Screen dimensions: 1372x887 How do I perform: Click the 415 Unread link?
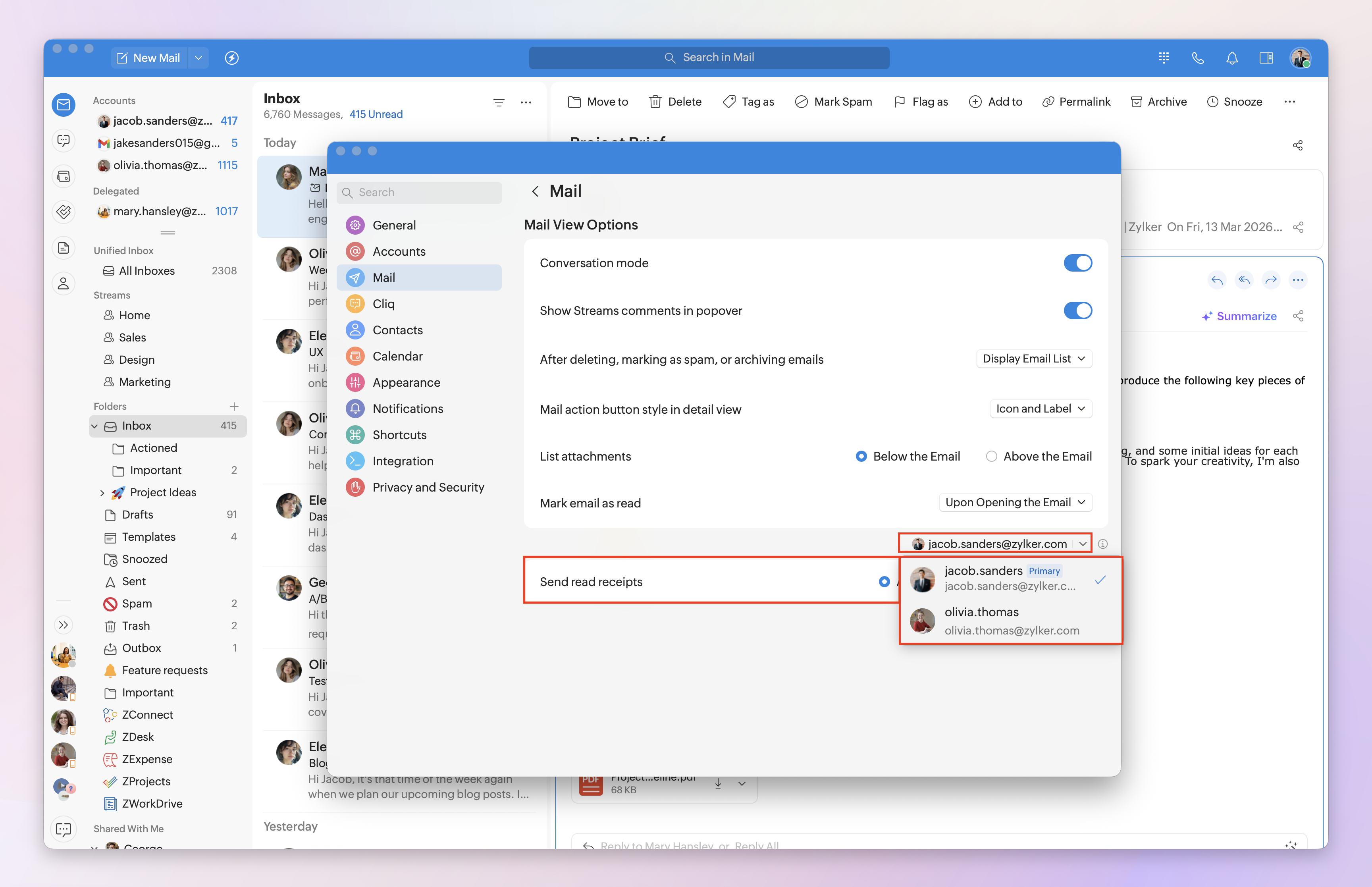point(376,114)
